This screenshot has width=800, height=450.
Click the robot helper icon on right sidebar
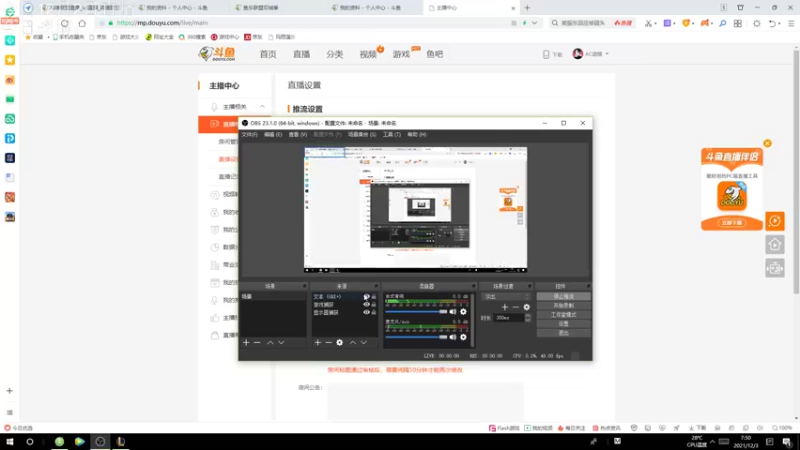[775, 268]
